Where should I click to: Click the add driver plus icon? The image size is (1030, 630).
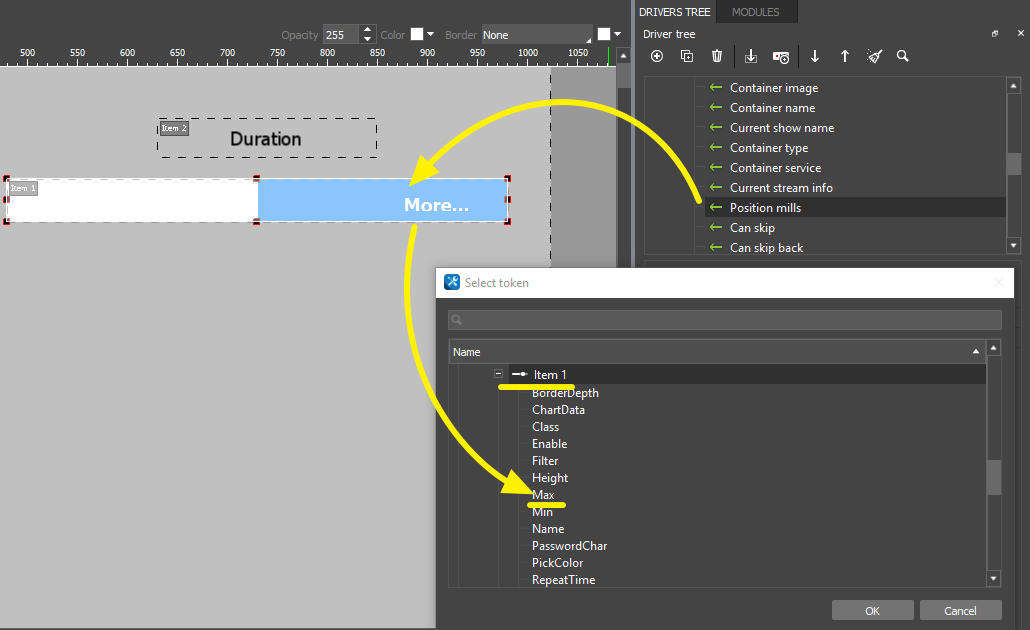[x=657, y=57]
